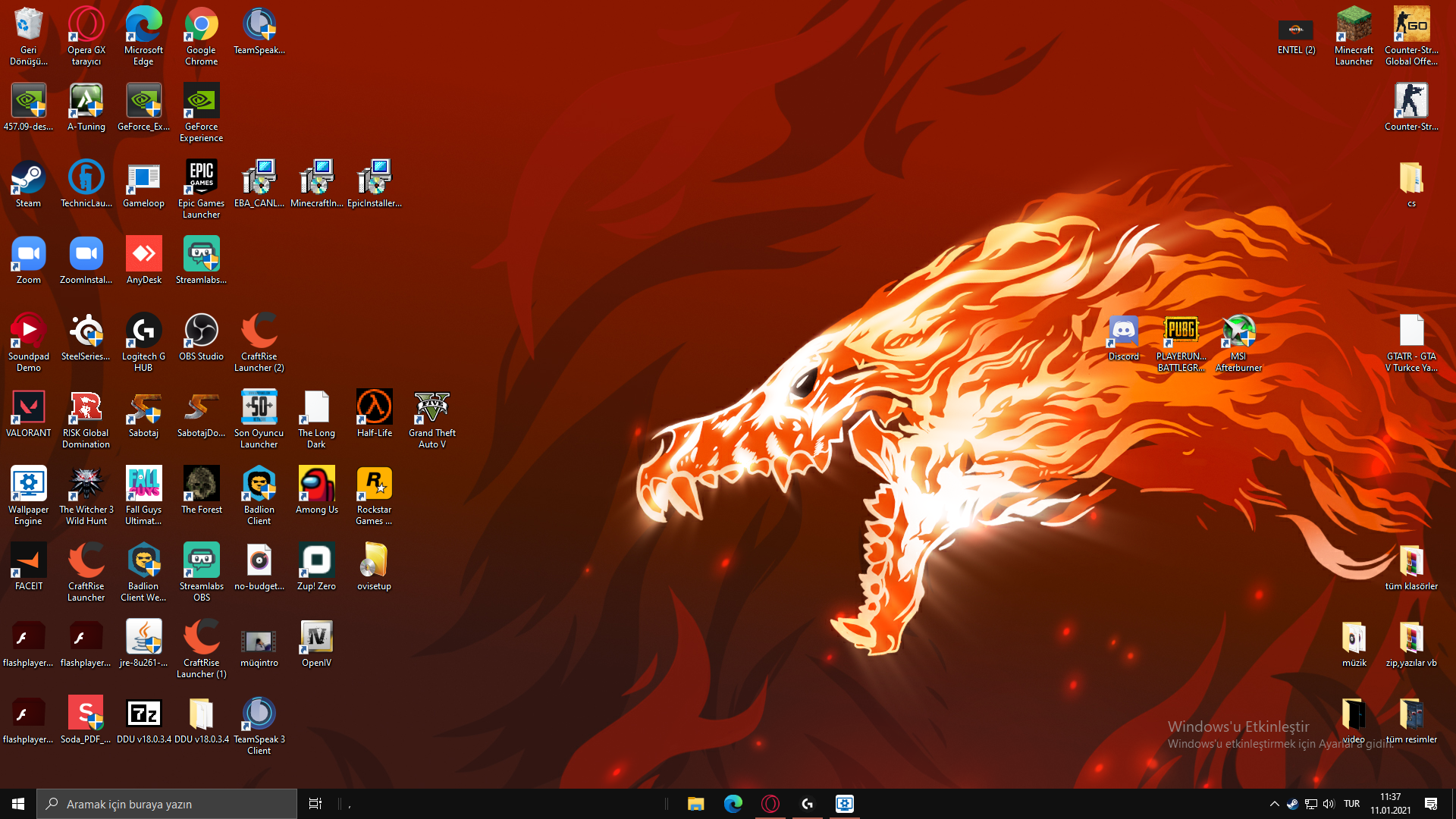Expand the hidden system tray icons
Screen dimensions: 1456x819
1274,804
